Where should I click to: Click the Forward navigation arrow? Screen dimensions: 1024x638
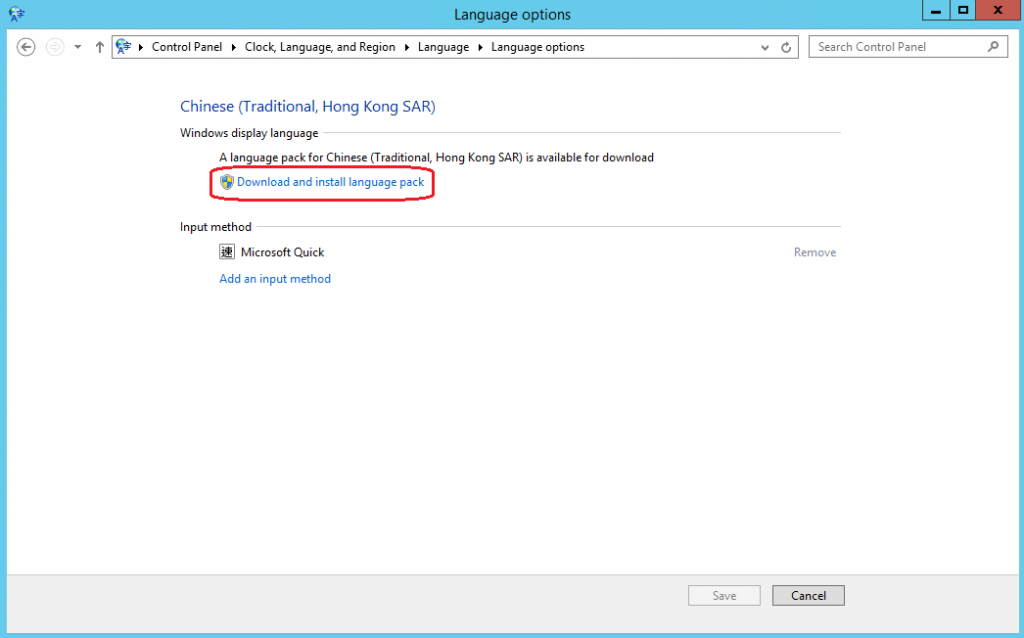pyautogui.click(x=55, y=47)
